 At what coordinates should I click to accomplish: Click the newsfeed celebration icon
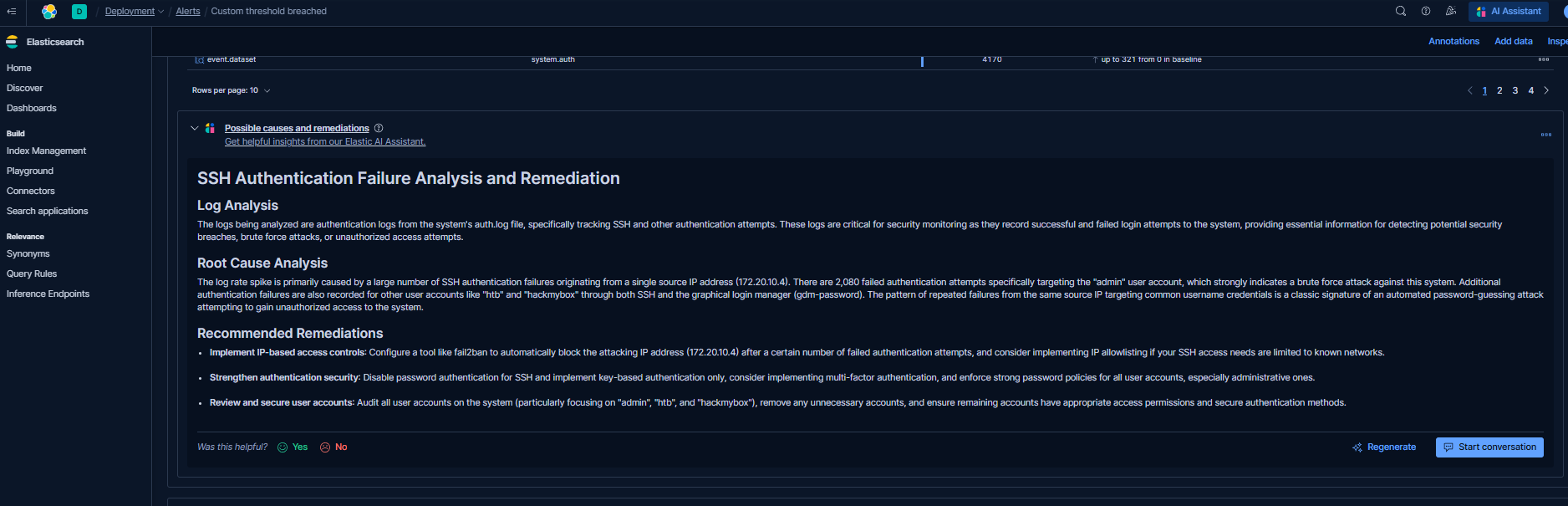pyautogui.click(x=1451, y=12)
